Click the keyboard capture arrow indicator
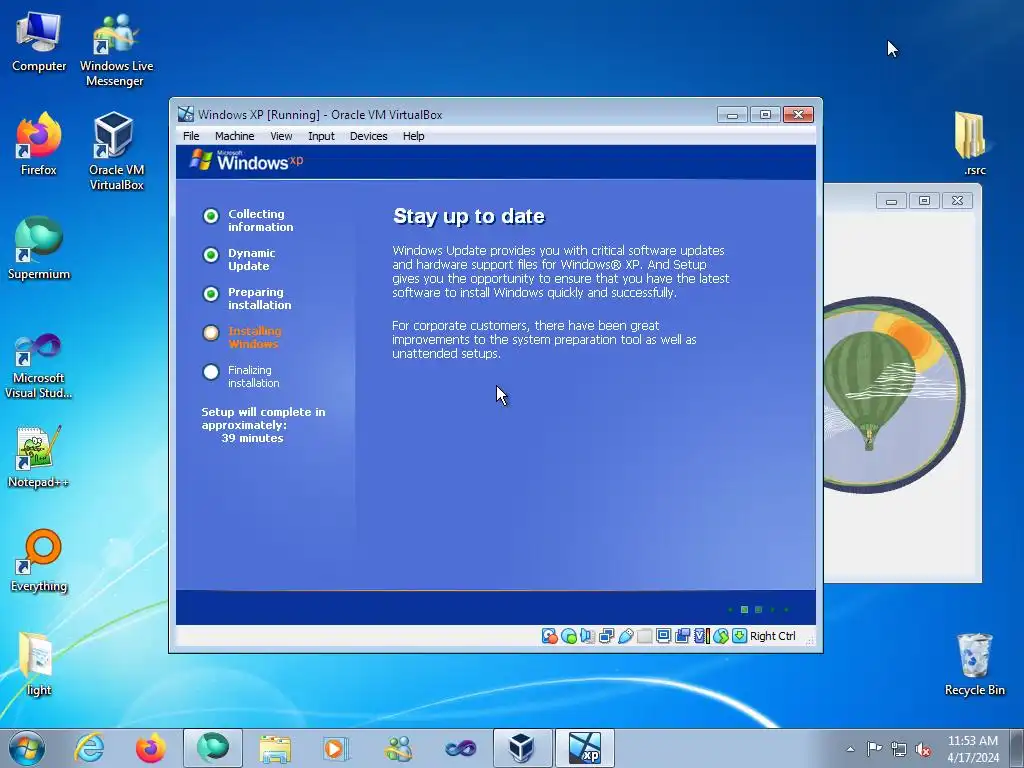The width and height of the screenshot is (1024, 768). (739, 636)
